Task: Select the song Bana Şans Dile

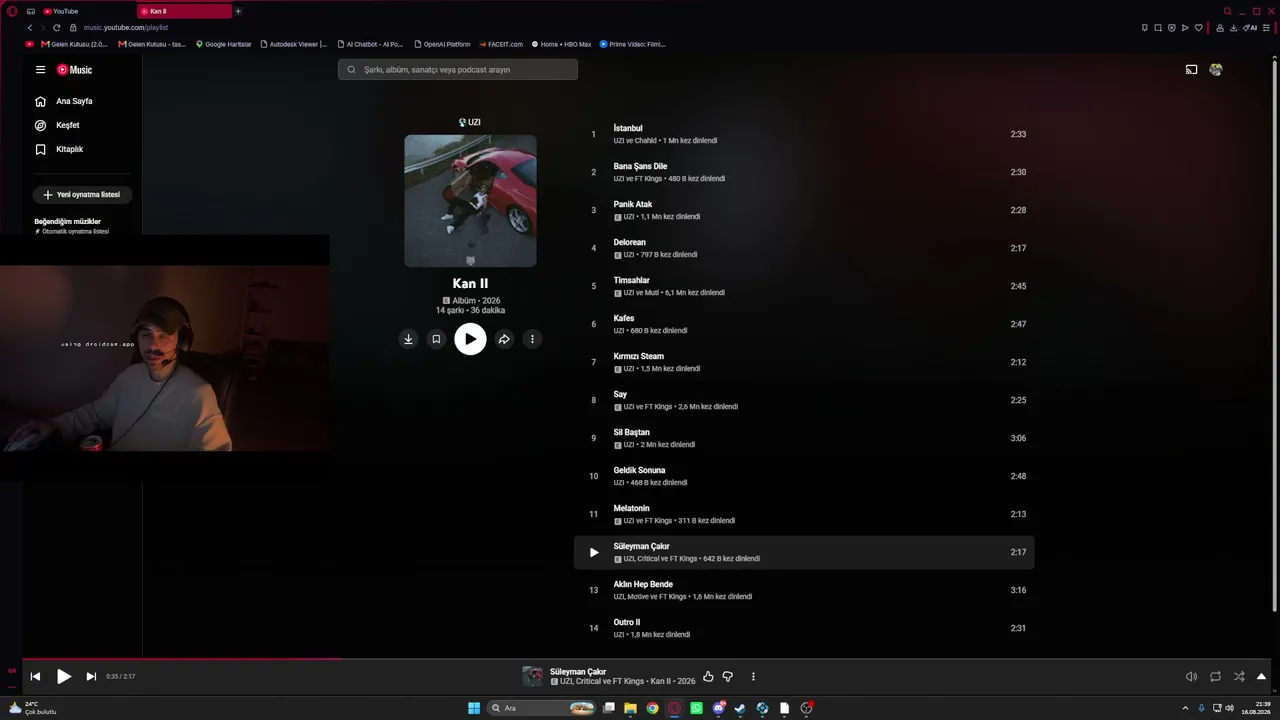Action: [640, 166]
